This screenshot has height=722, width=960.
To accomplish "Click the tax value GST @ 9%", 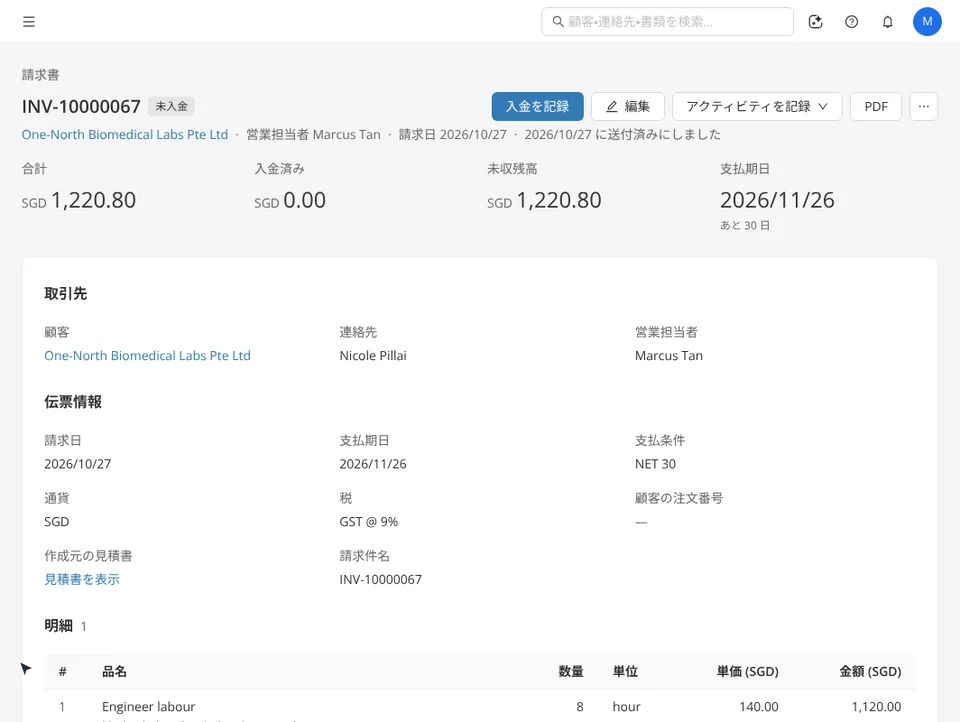I will tap(369, 522).
